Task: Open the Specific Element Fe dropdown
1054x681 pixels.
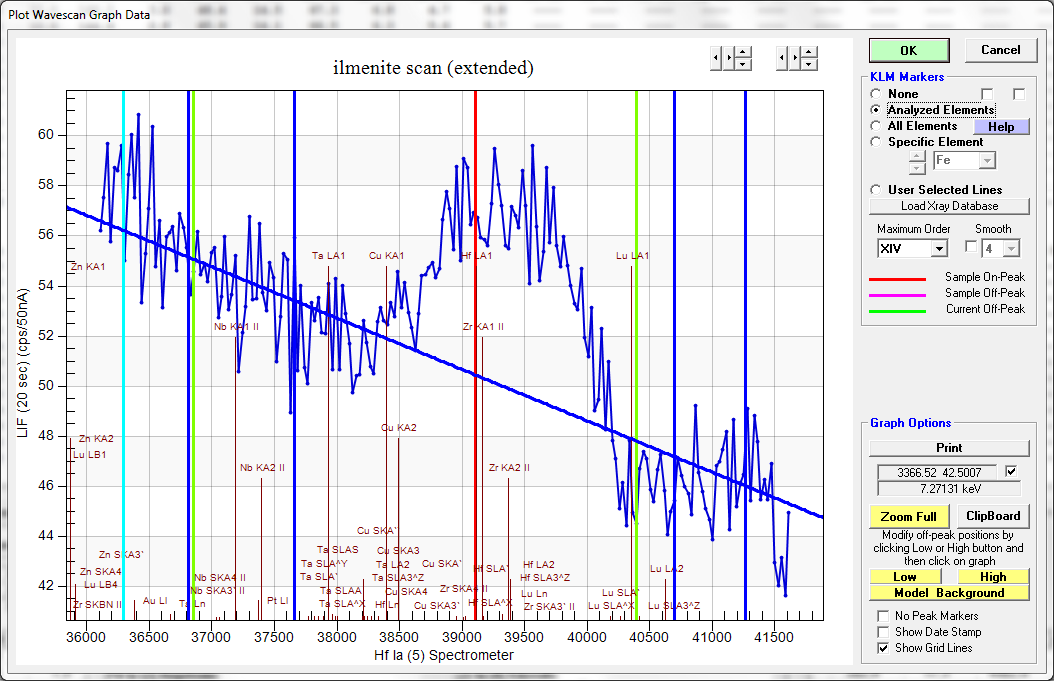Action: coord(987,161)
